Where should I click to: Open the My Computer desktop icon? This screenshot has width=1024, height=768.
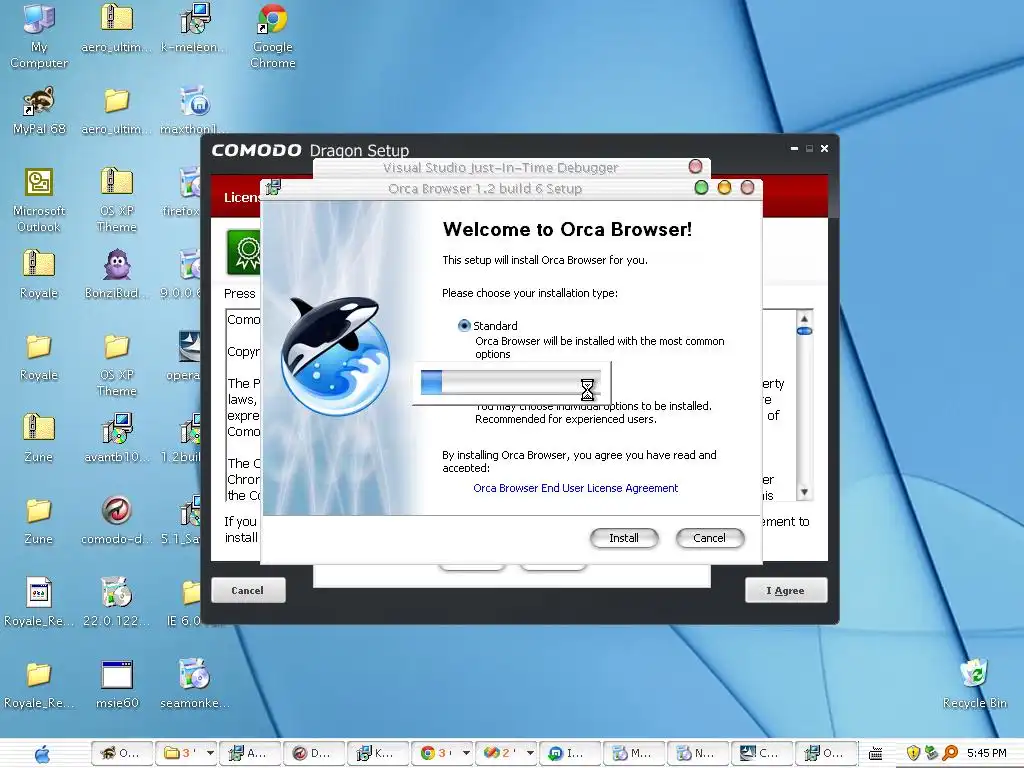pyautogui.click(x=39, y=35)
